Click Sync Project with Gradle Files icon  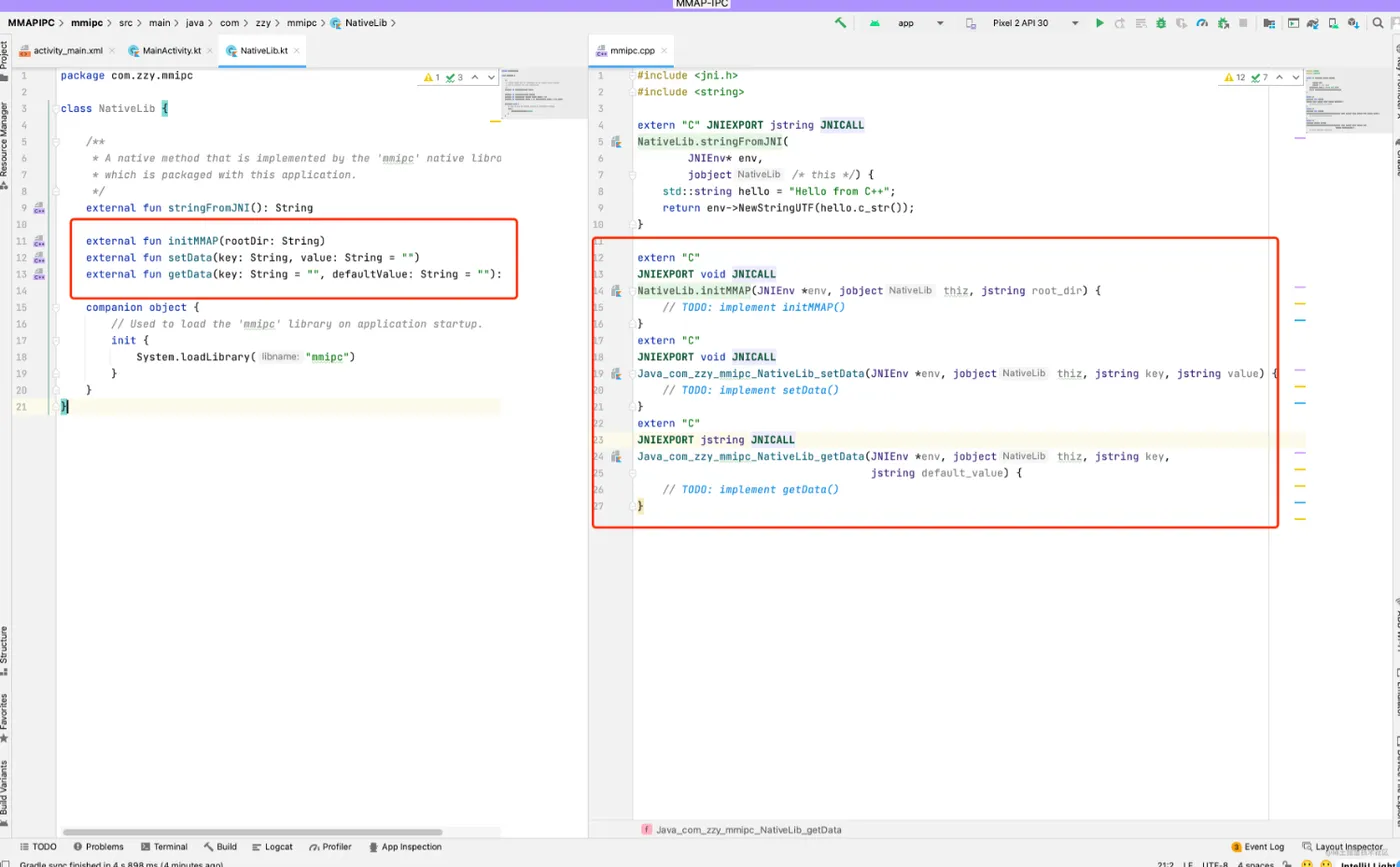(1314, 23)
